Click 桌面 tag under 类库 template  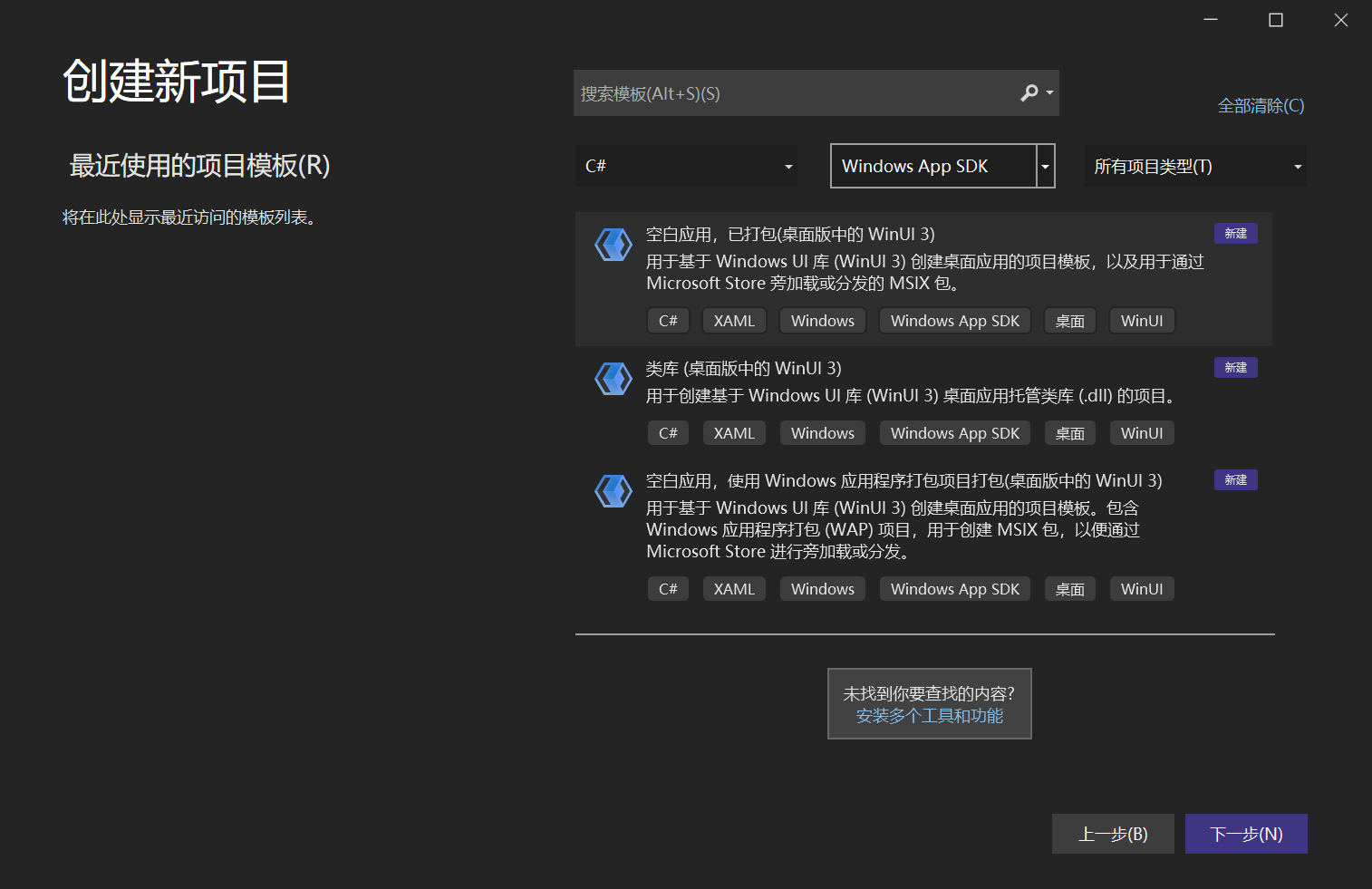(x=1070, y=433)
